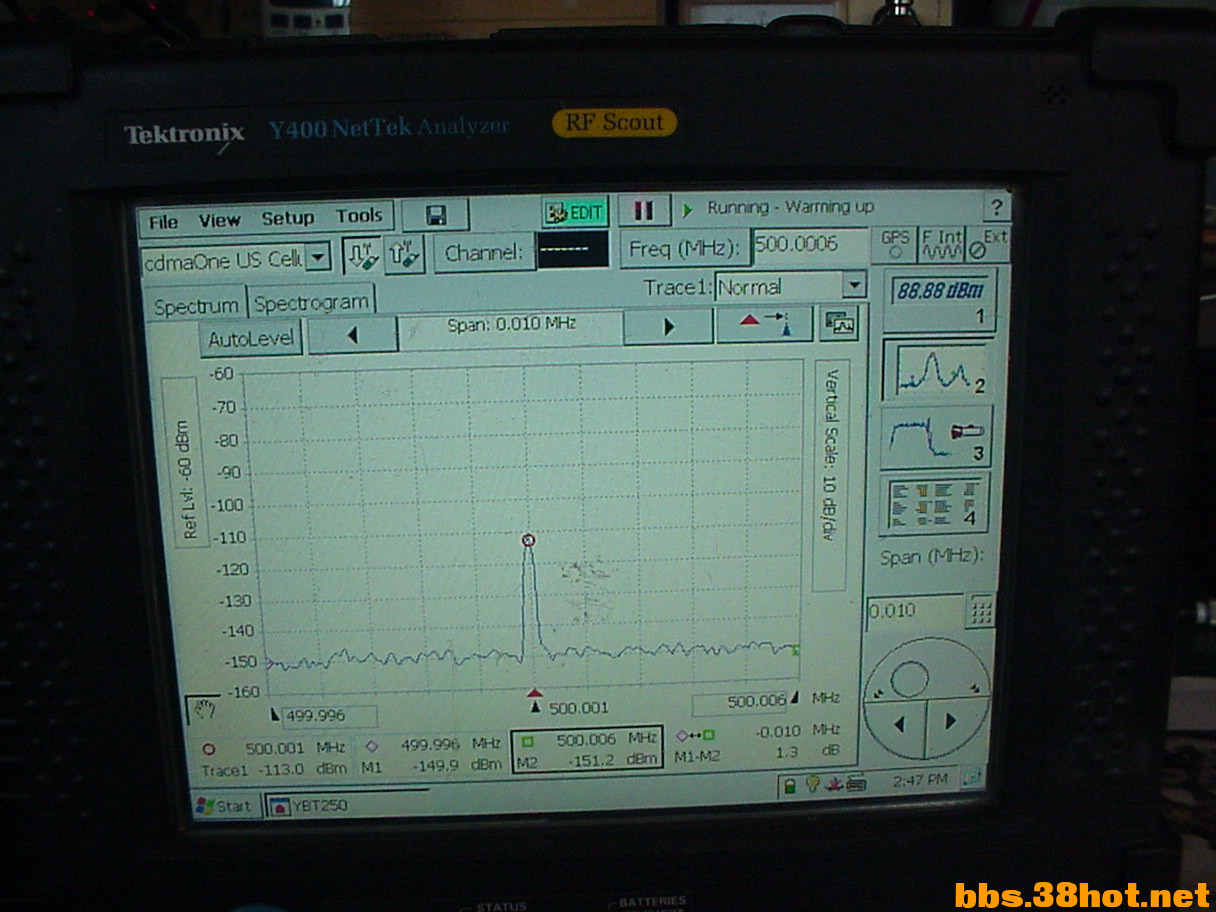Click the round knob center circle
This screenshot has width=1216, height=912.
click(909, 680)
